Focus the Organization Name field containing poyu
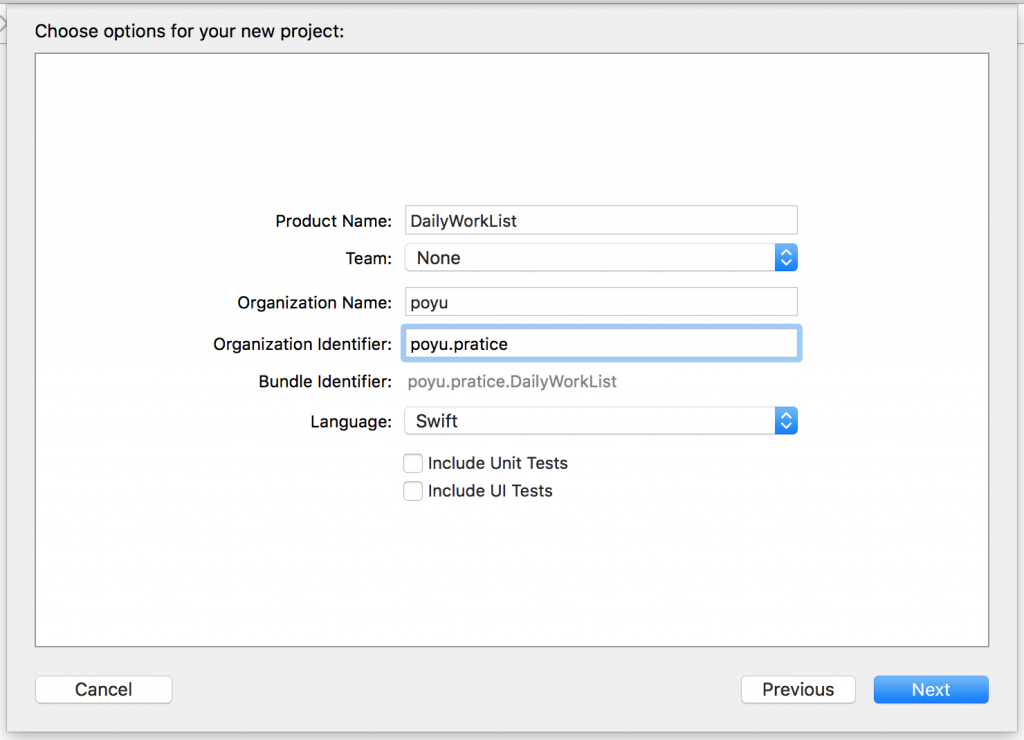 click(x=600, y=302)
